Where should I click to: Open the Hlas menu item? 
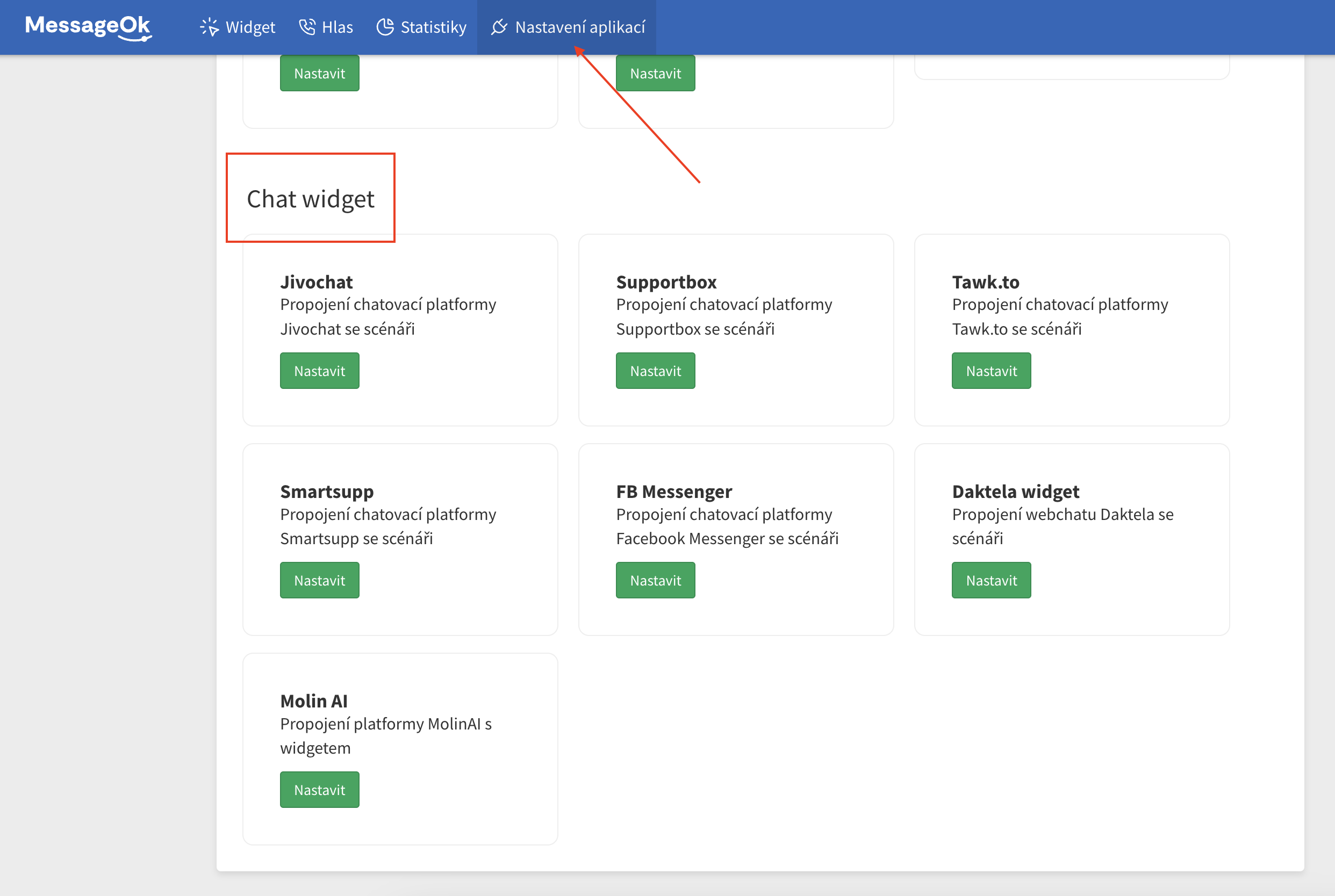tap(337, 27)
